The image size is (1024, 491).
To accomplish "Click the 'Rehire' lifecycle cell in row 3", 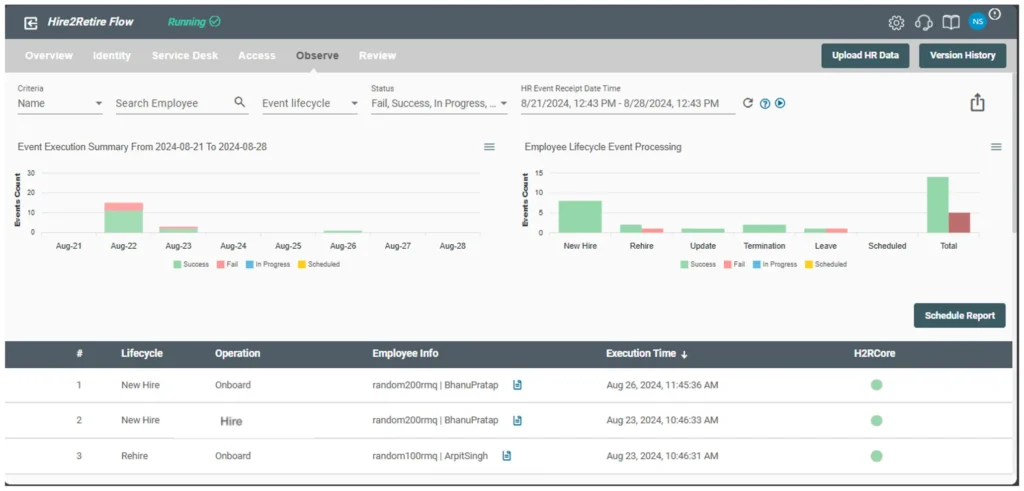I will pos(135,456).
